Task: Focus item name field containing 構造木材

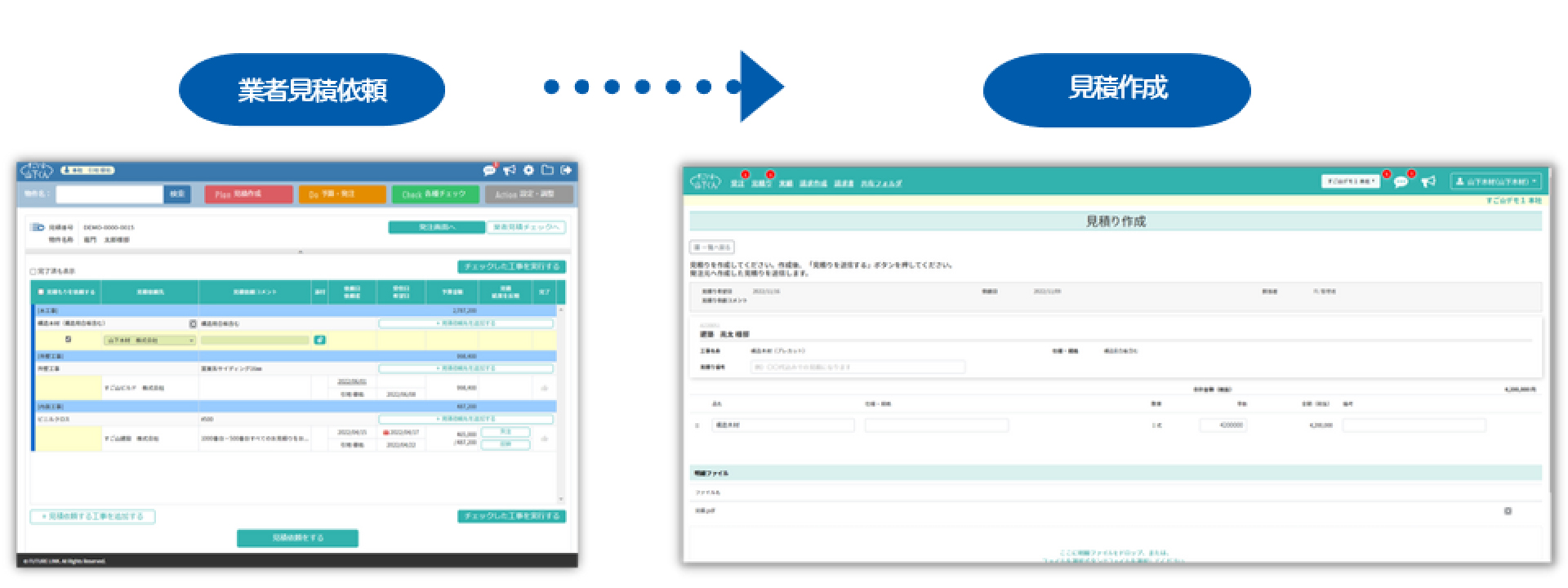Action: coord(783,425)
